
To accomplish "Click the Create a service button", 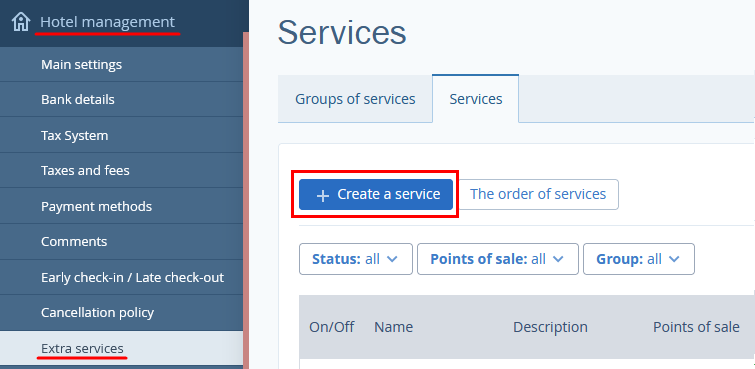I will coord(376,194).
